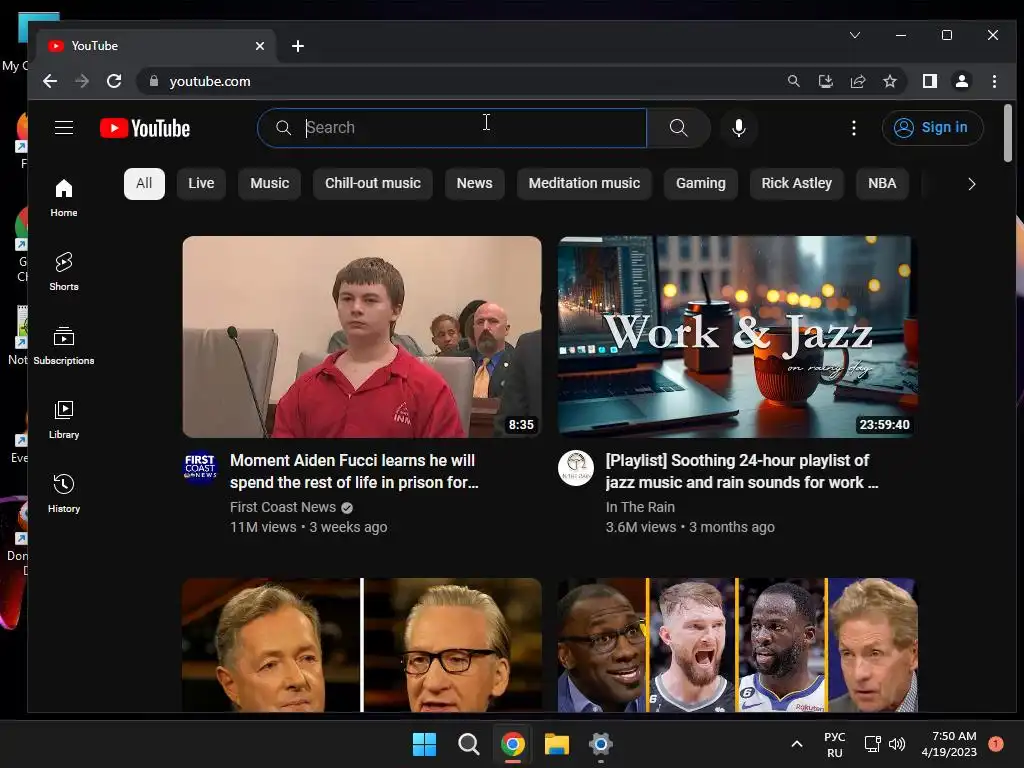Select the Rick Astley chip
Viewport: 1024px width, 768px height.
[797, 184]
